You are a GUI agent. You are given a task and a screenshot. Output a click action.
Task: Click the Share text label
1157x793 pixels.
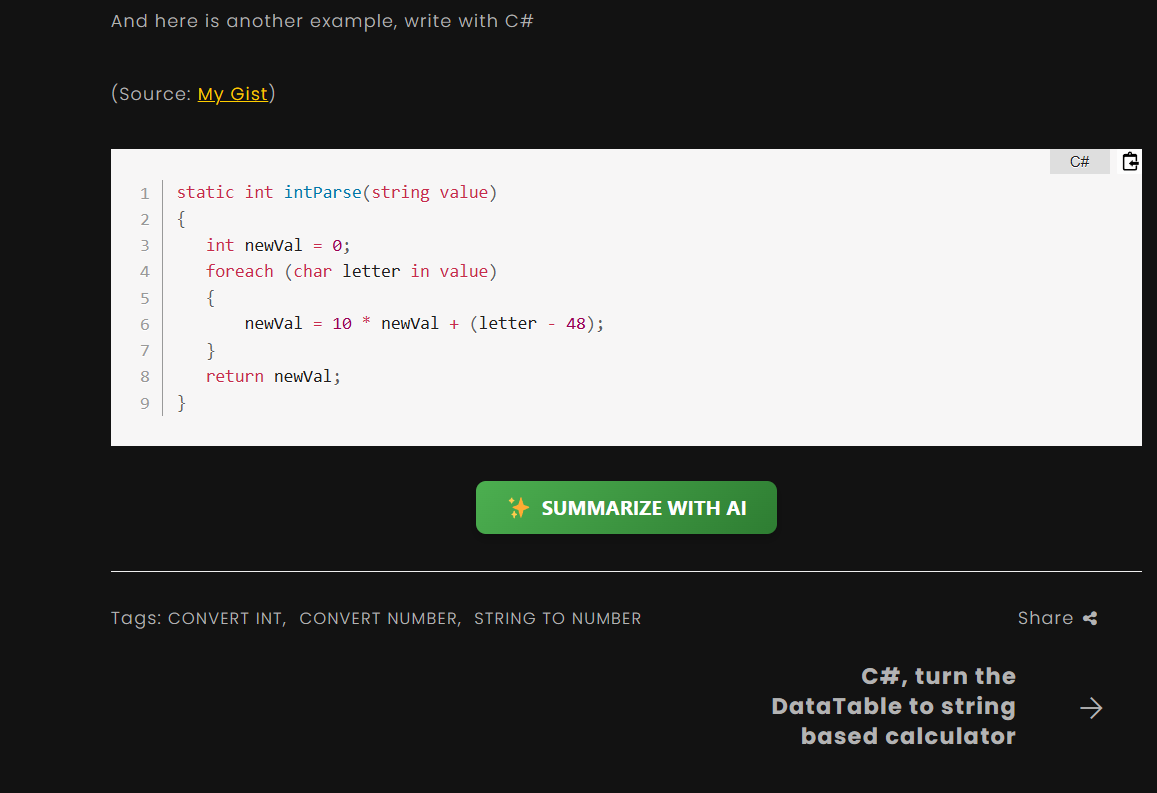pyautogui.click(x=1044, y=618)
